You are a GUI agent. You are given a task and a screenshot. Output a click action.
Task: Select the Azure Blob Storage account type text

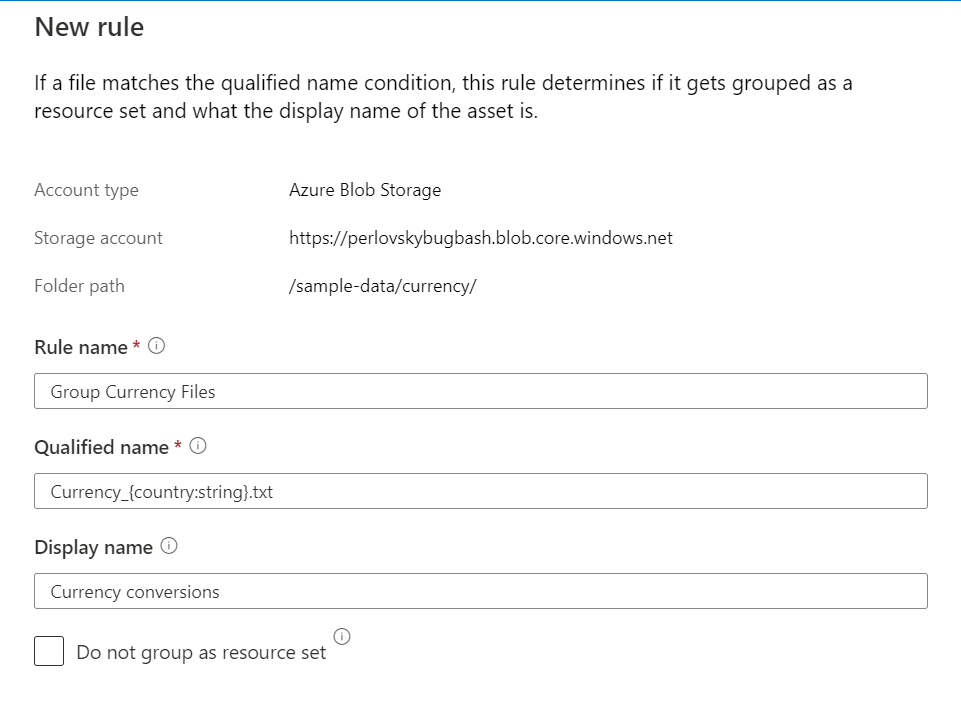tap(364, 190)
